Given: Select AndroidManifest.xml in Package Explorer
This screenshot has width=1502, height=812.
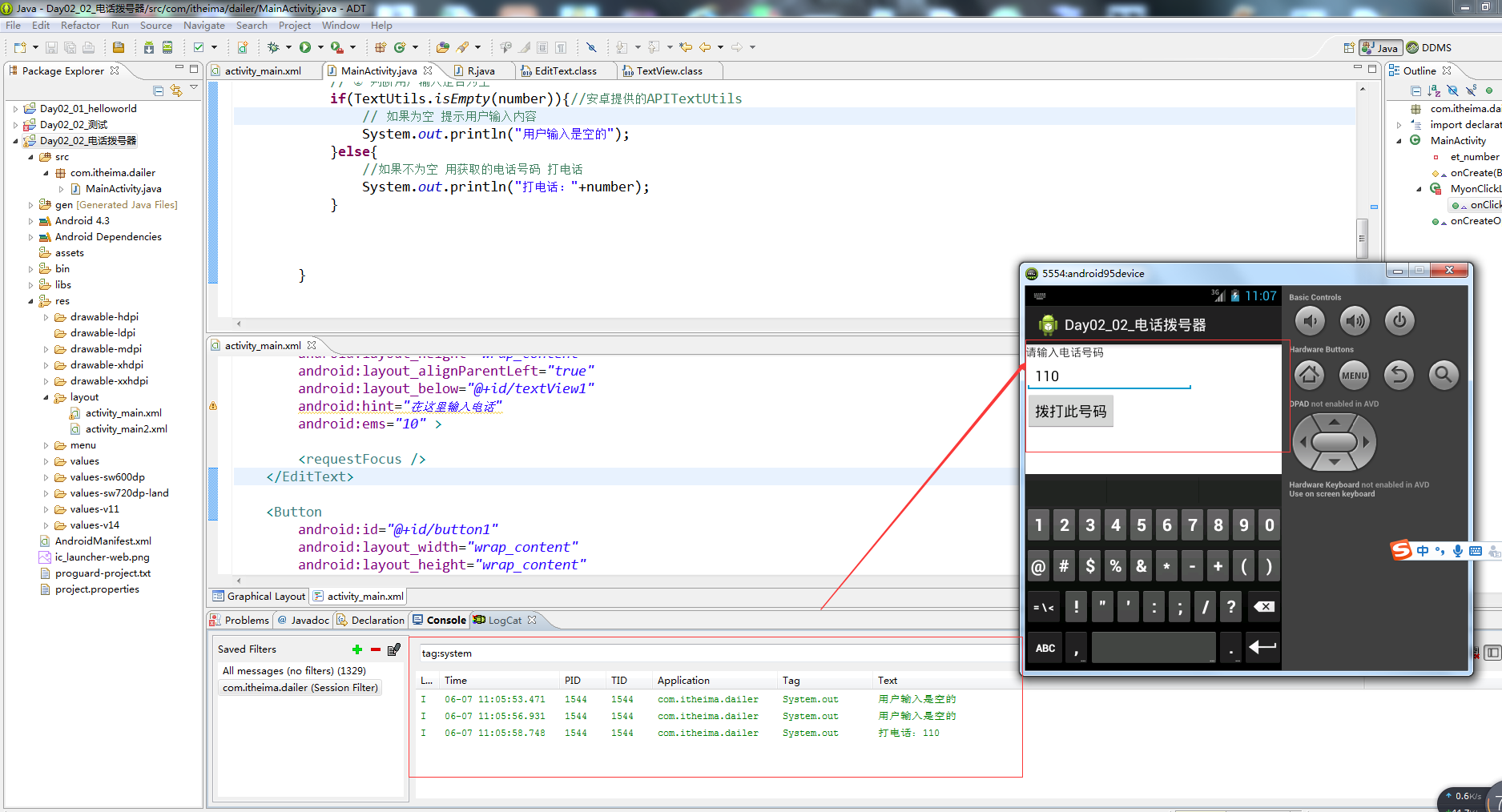Looking at the screenshot, I should [x=103, y=541].
